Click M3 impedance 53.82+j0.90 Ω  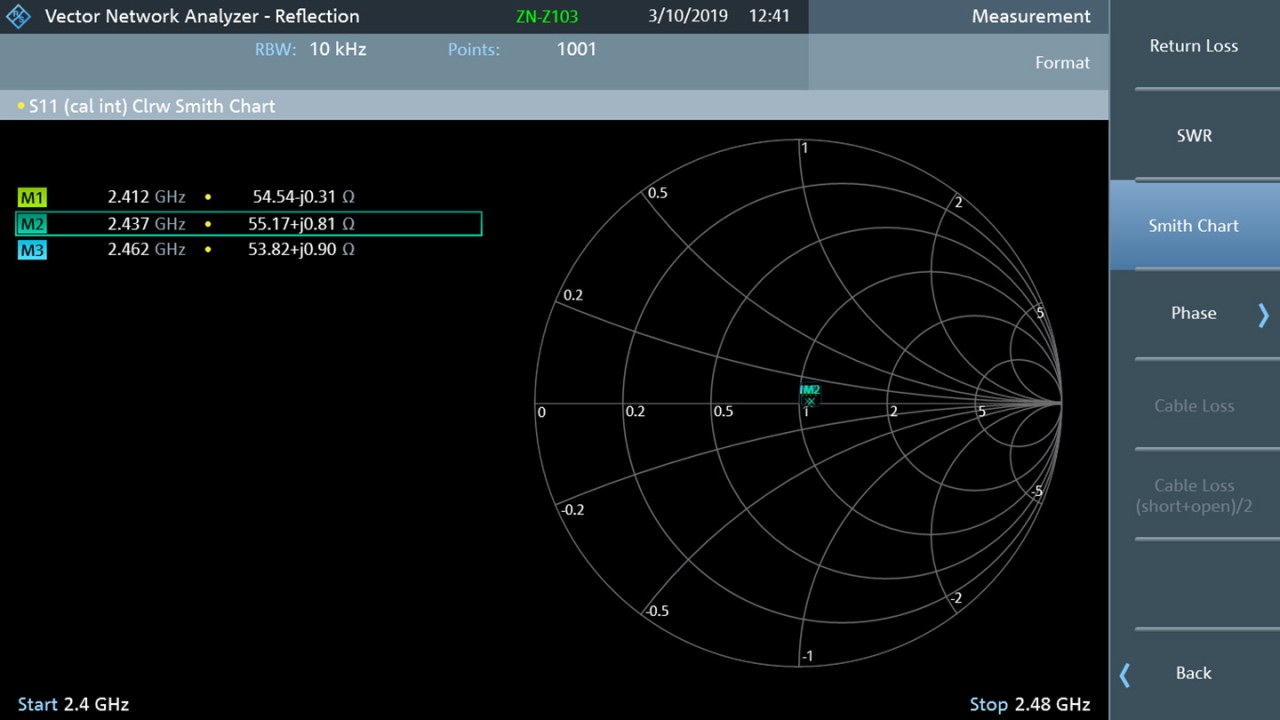pyautogui.click(x=301, y=250)
